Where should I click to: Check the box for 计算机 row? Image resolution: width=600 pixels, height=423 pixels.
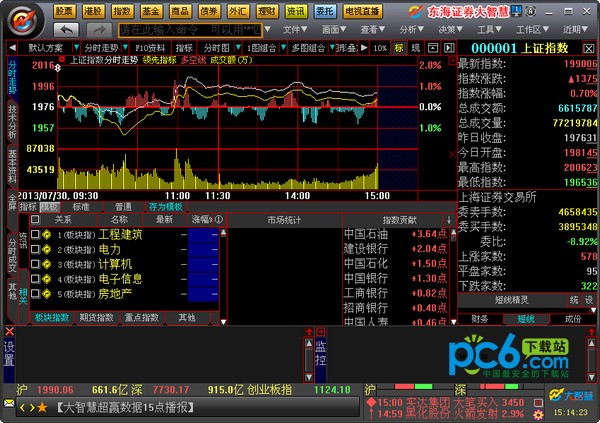pyautogui.click(x=35, y=264)
